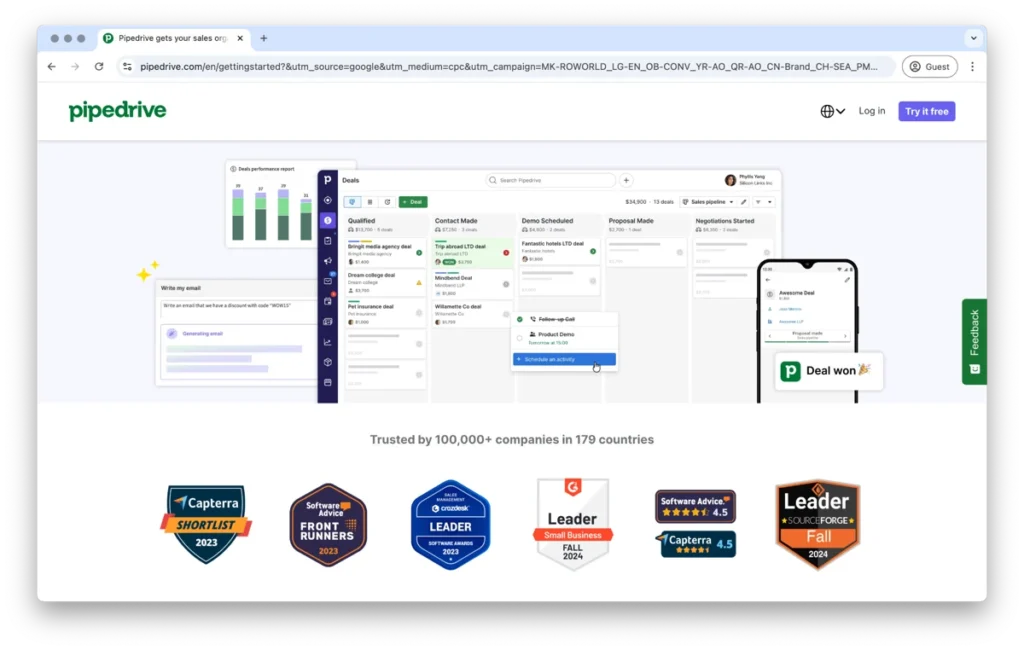
Task: Select the pipeline view icon left of + Deal
Action: 353,202
